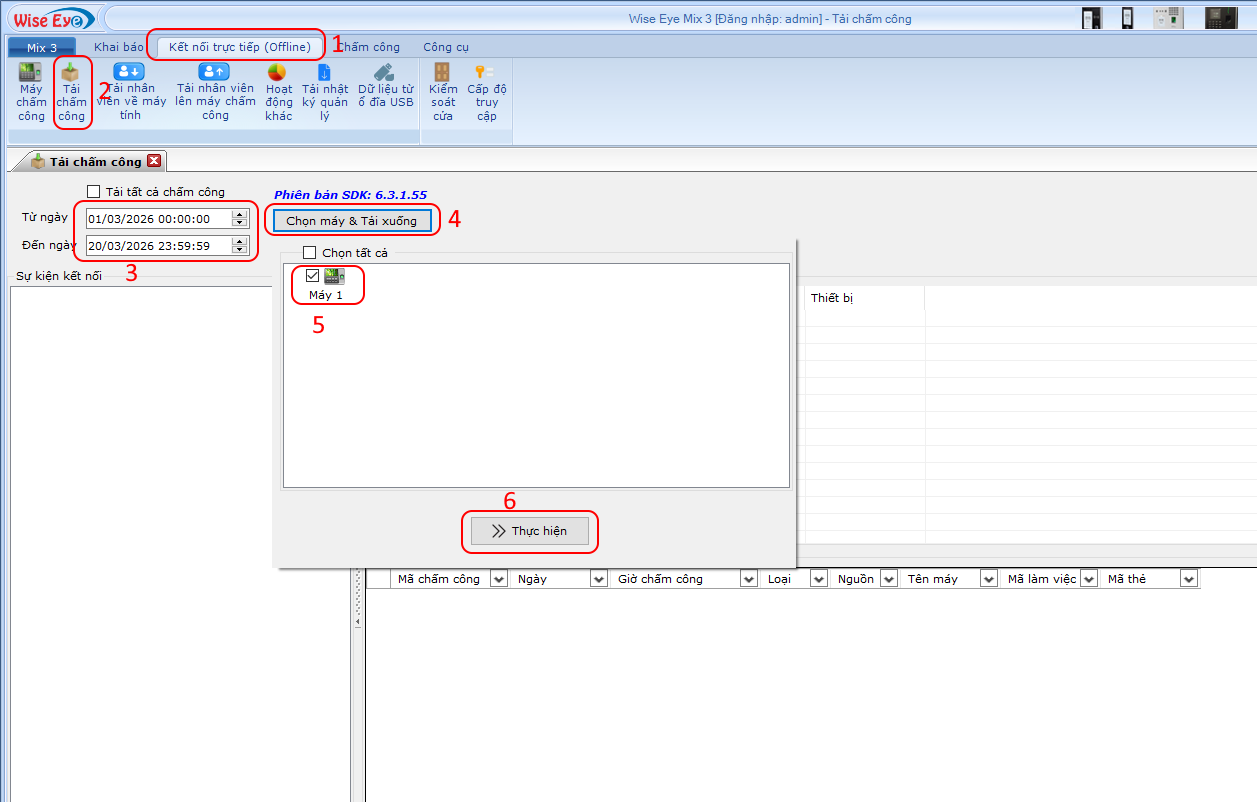Open Ngày column filter dropdown

click(x=598, y=579)
